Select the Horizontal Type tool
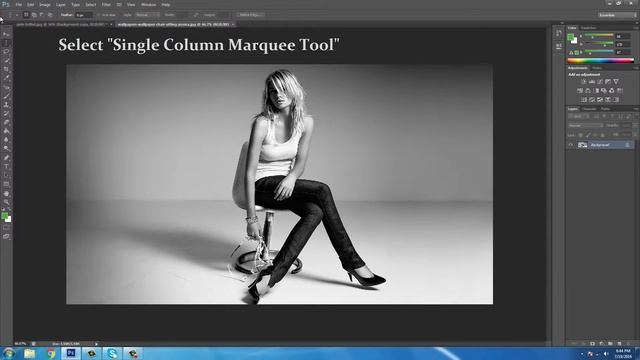 (6, 167)
